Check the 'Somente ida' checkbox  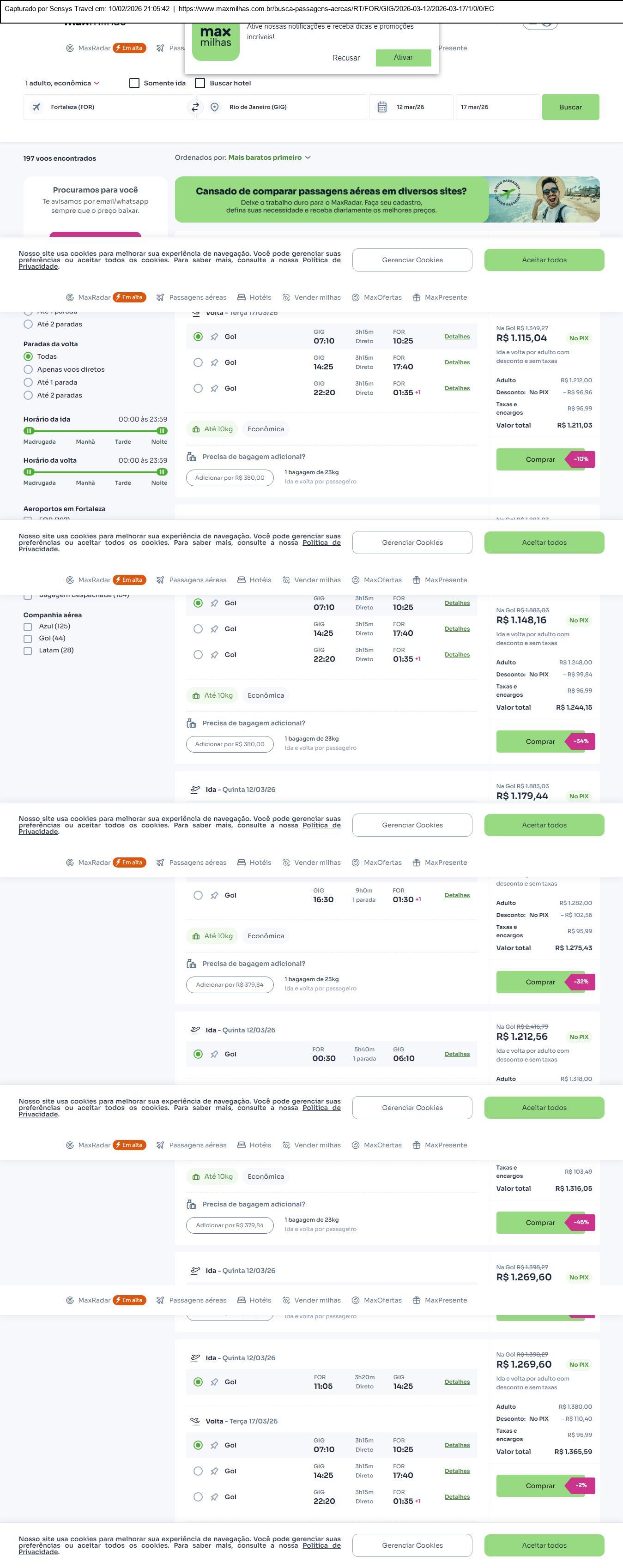click(134, 84)
